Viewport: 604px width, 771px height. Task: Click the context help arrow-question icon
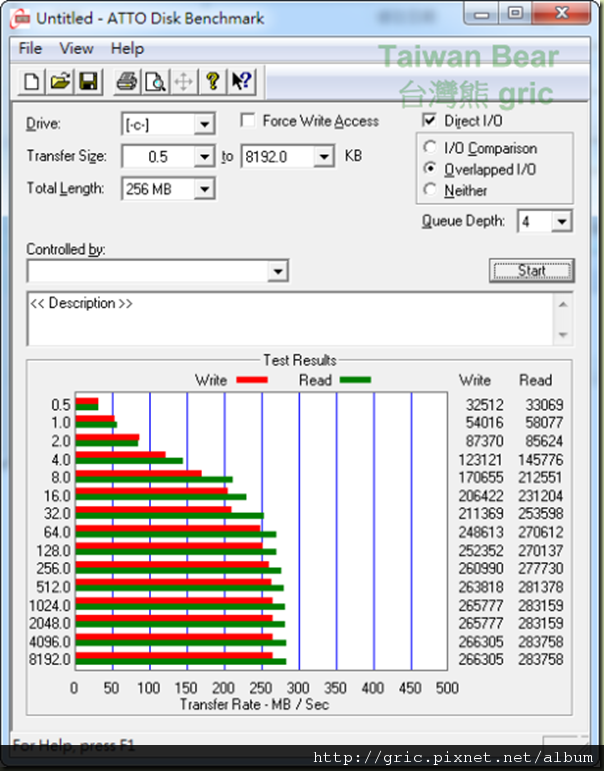tap(241, 81)
